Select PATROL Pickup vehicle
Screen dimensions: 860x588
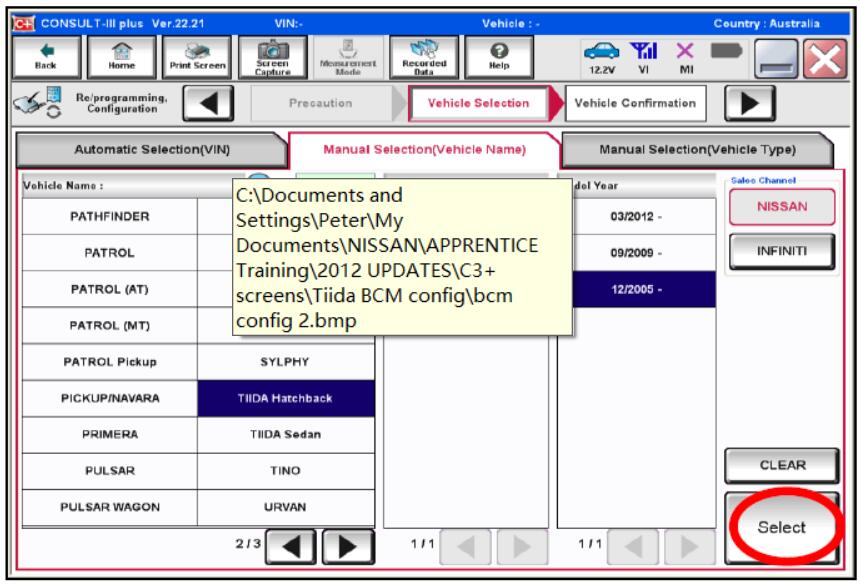(x=110, y=362)
